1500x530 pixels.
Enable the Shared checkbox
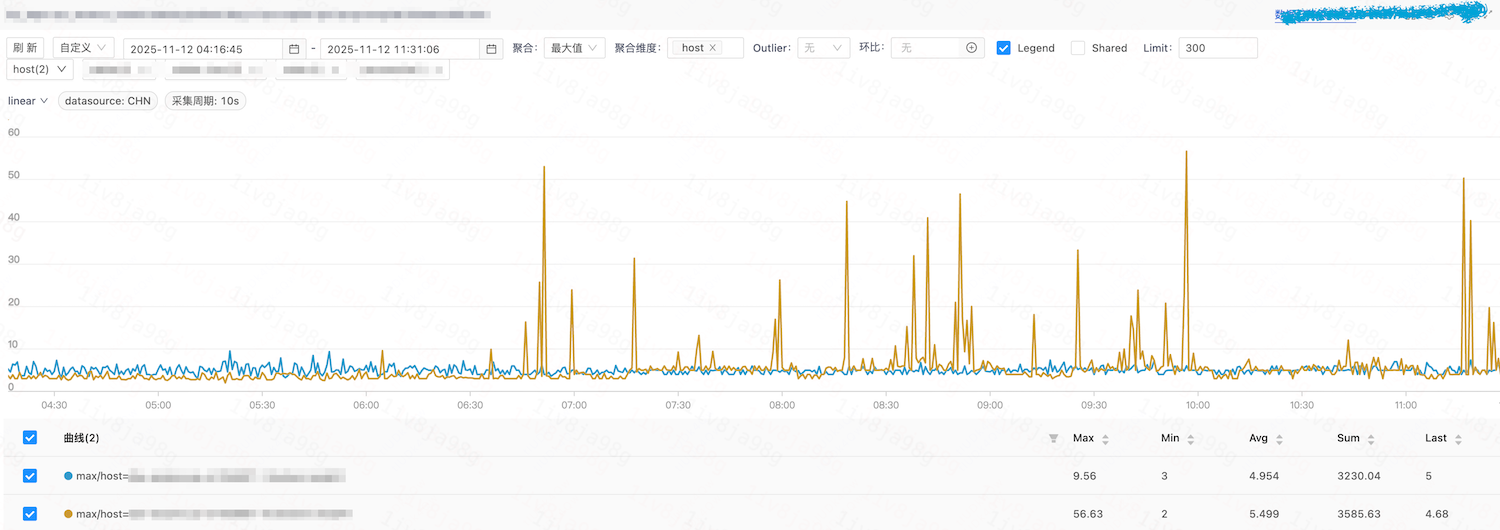tap(1078, 48)
